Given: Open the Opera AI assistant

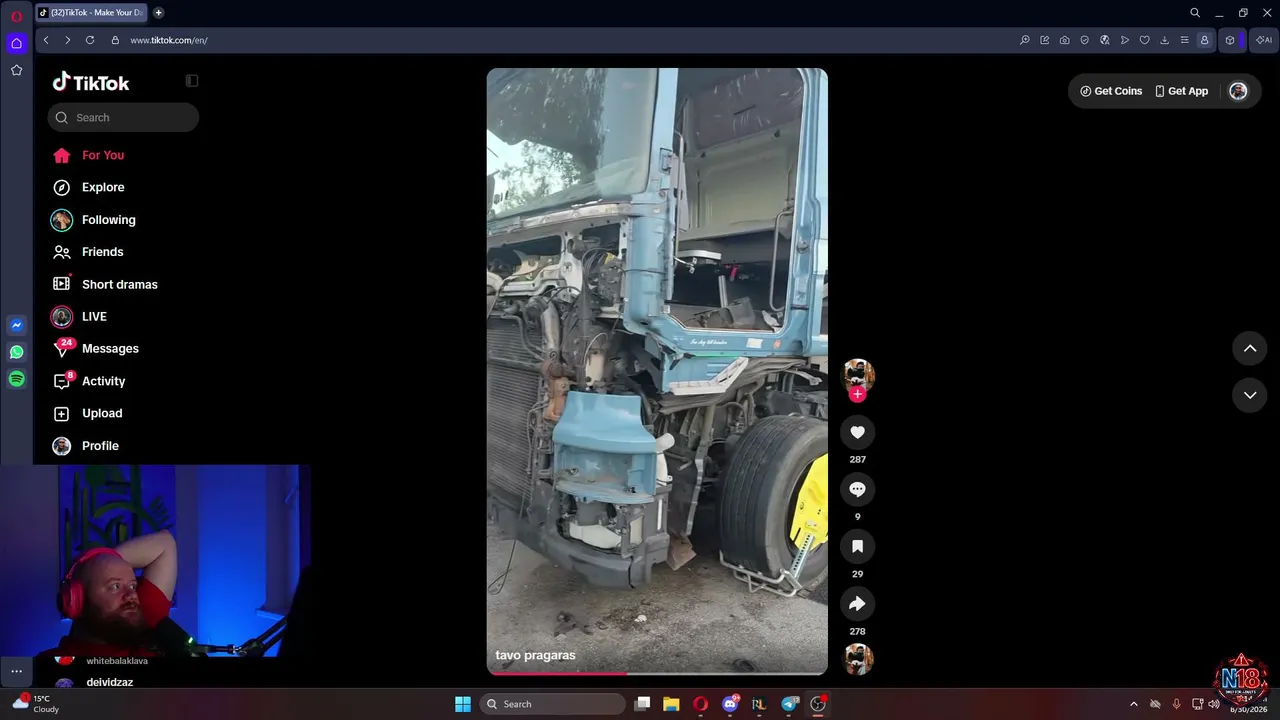Looking at the screenshot, I should click(x=1264, y=40).
